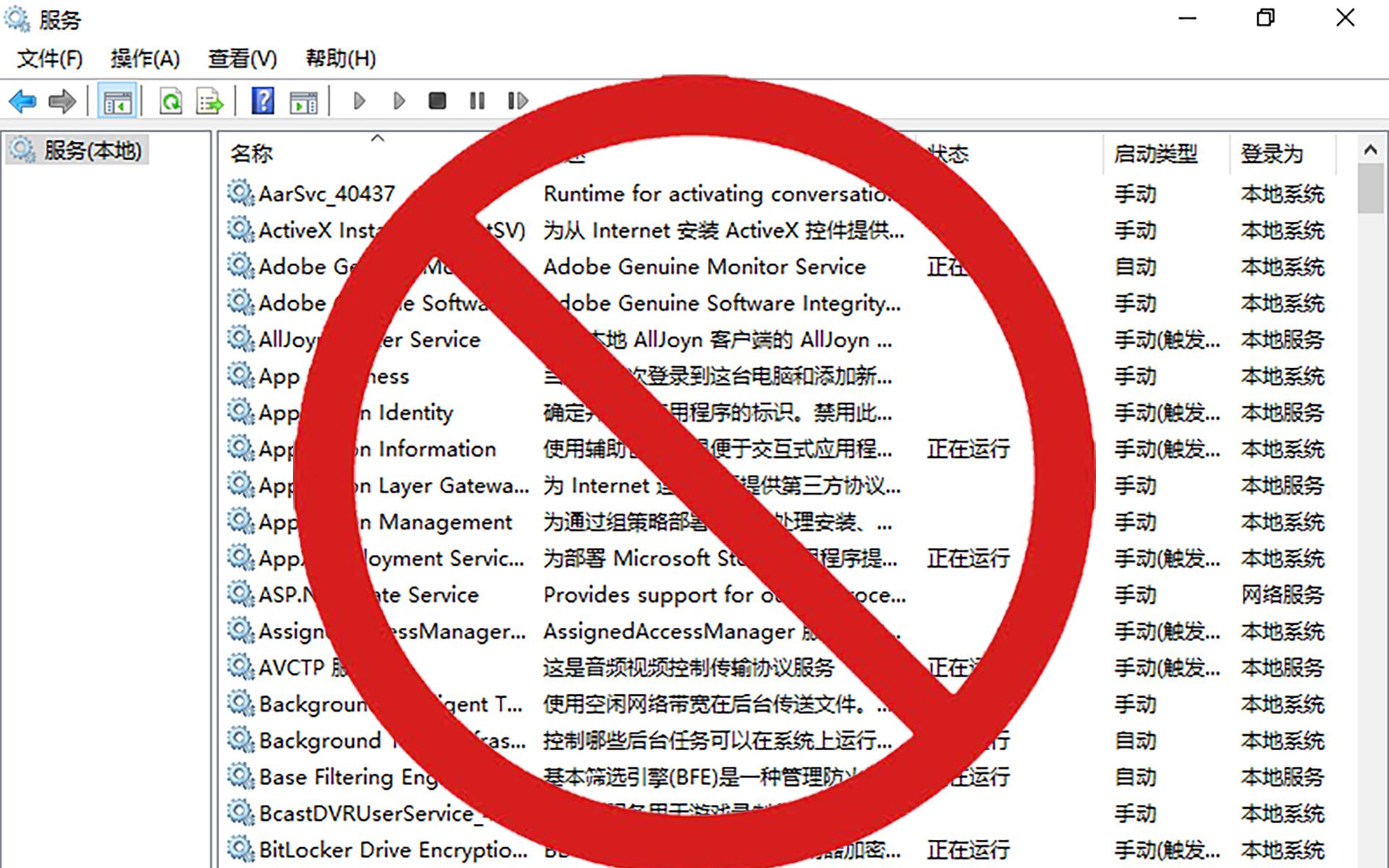Viewport: 1389px width, 868px height.
Task: Click the green Refresh toolbar icon
Action: (171, 101)
